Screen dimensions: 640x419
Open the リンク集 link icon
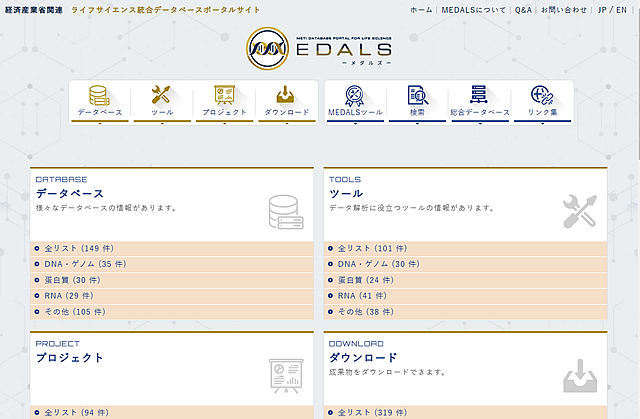click(542, 95)
